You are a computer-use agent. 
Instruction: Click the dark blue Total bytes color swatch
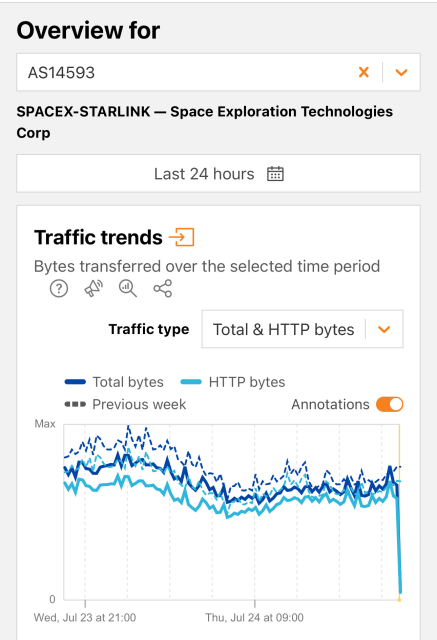click(75, 382)
